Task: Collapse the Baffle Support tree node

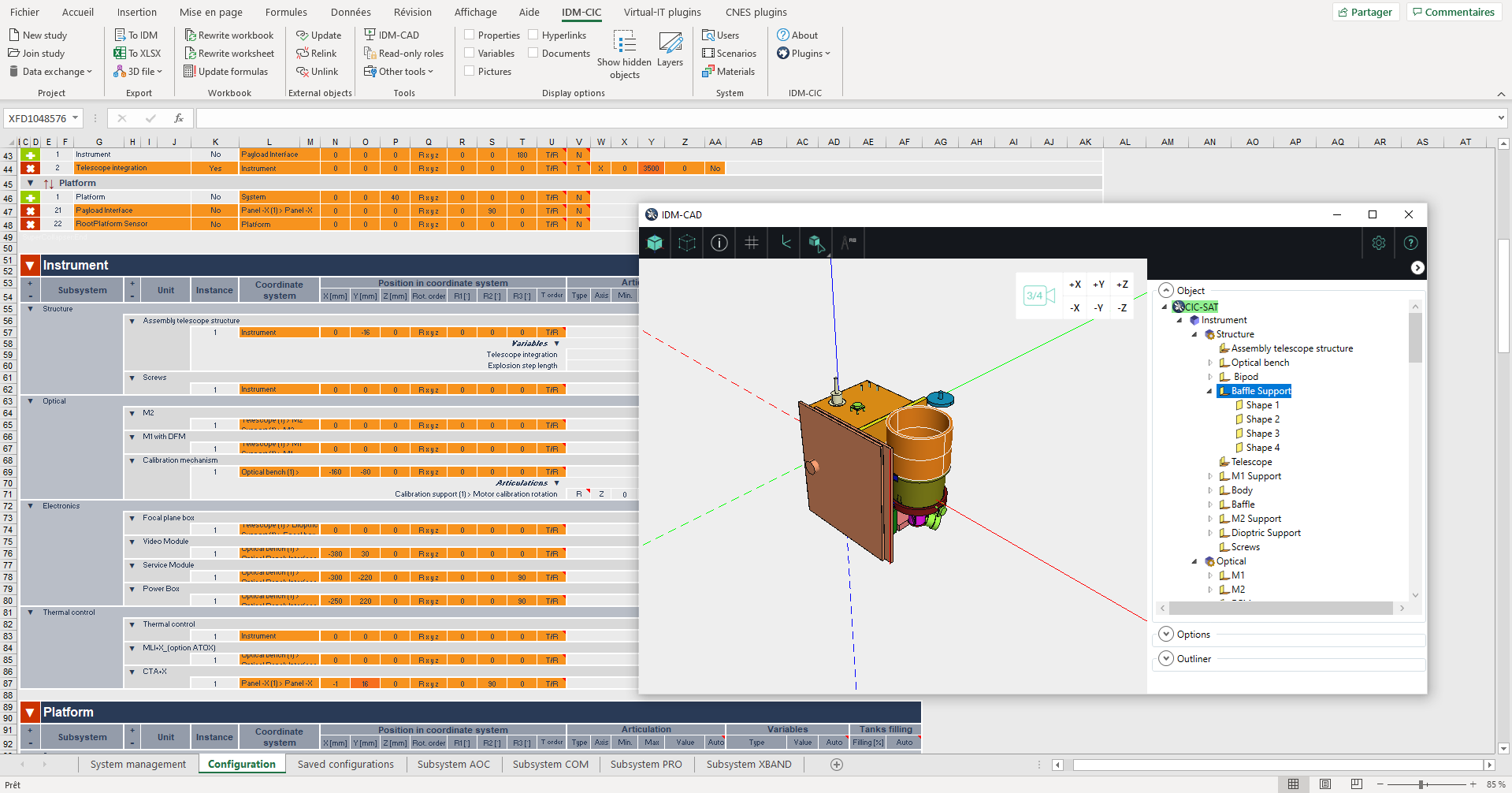Action: (1211, 391)
